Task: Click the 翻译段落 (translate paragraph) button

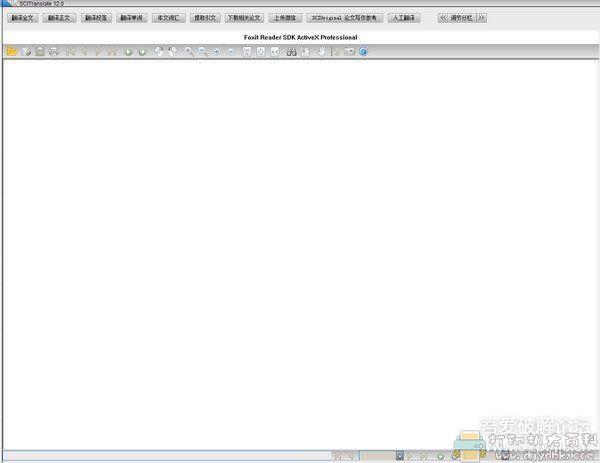Action: click(x=96, y=18)
